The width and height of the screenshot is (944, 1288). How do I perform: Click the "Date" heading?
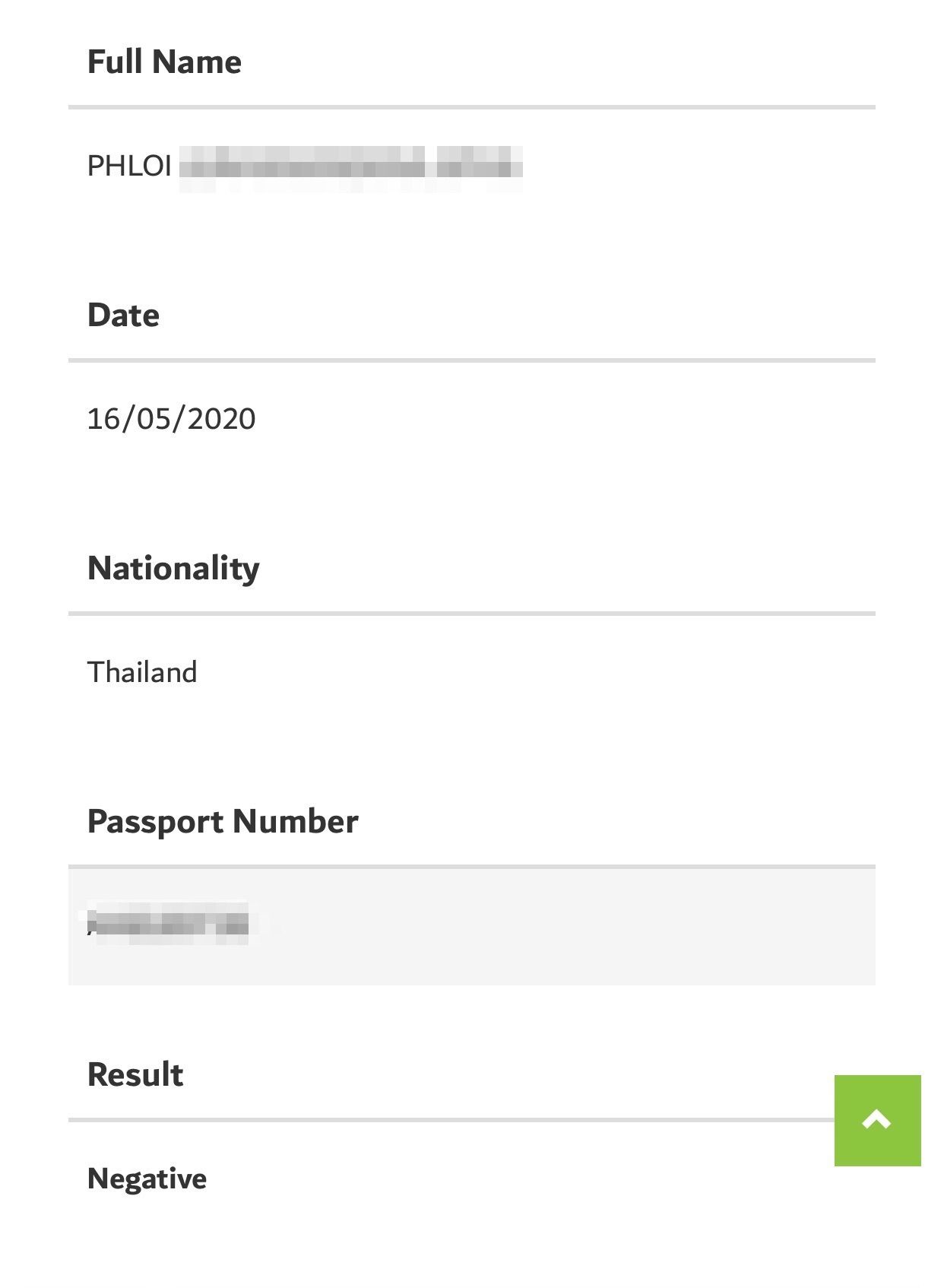(123, 316)
